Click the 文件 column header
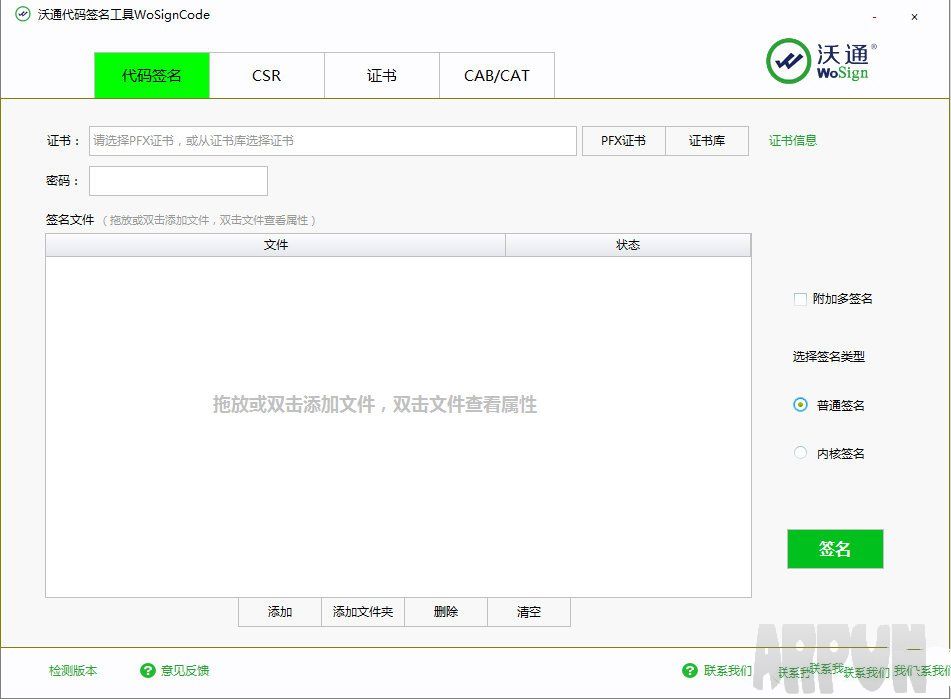The height and width of the screenshot is (699, 951). (x=275, y=245)
